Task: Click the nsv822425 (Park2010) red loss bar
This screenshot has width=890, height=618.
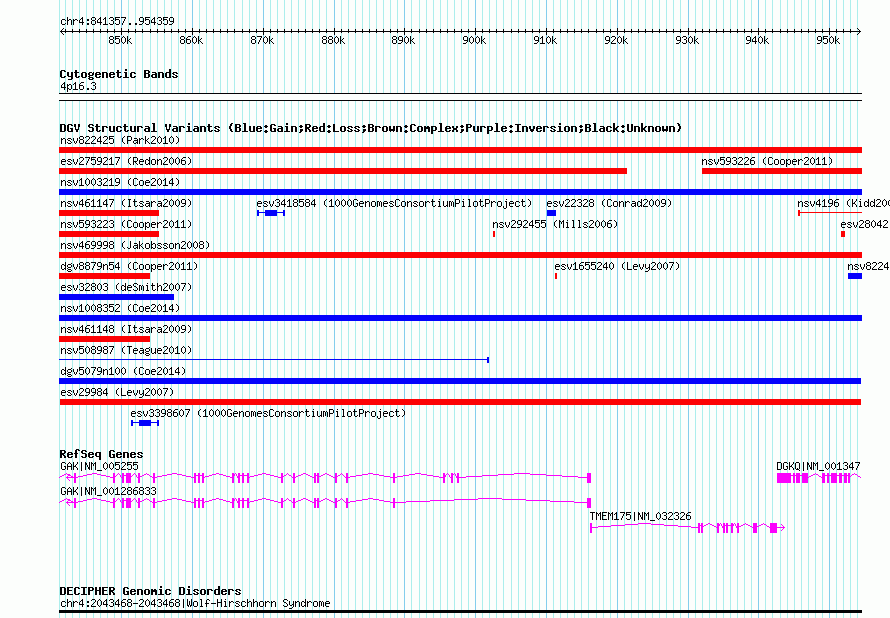Action: coord(460,150)
